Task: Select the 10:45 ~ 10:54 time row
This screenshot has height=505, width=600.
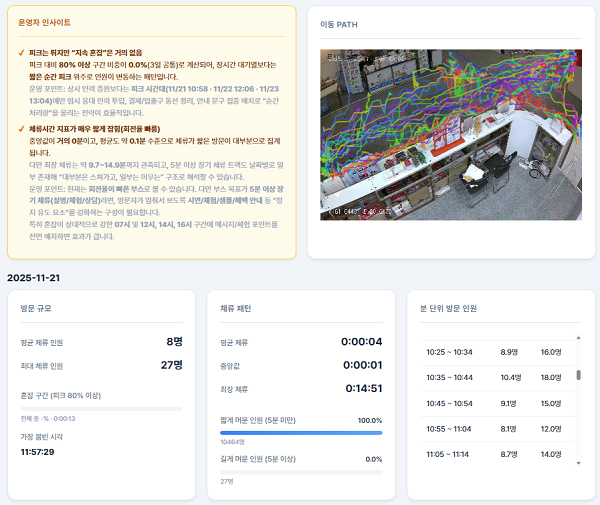Action: tap(497, 403)
